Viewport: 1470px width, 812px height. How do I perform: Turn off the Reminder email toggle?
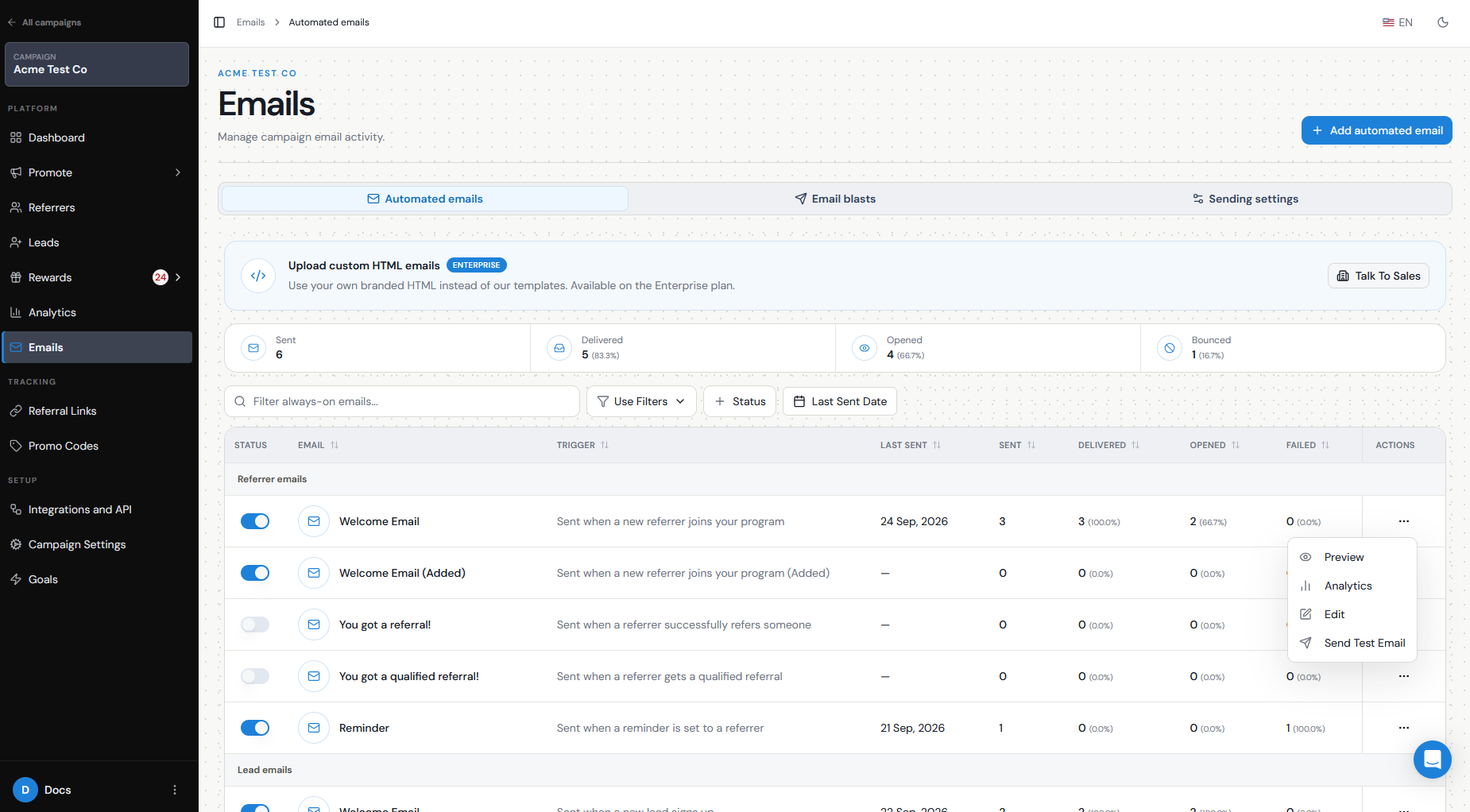255,728
